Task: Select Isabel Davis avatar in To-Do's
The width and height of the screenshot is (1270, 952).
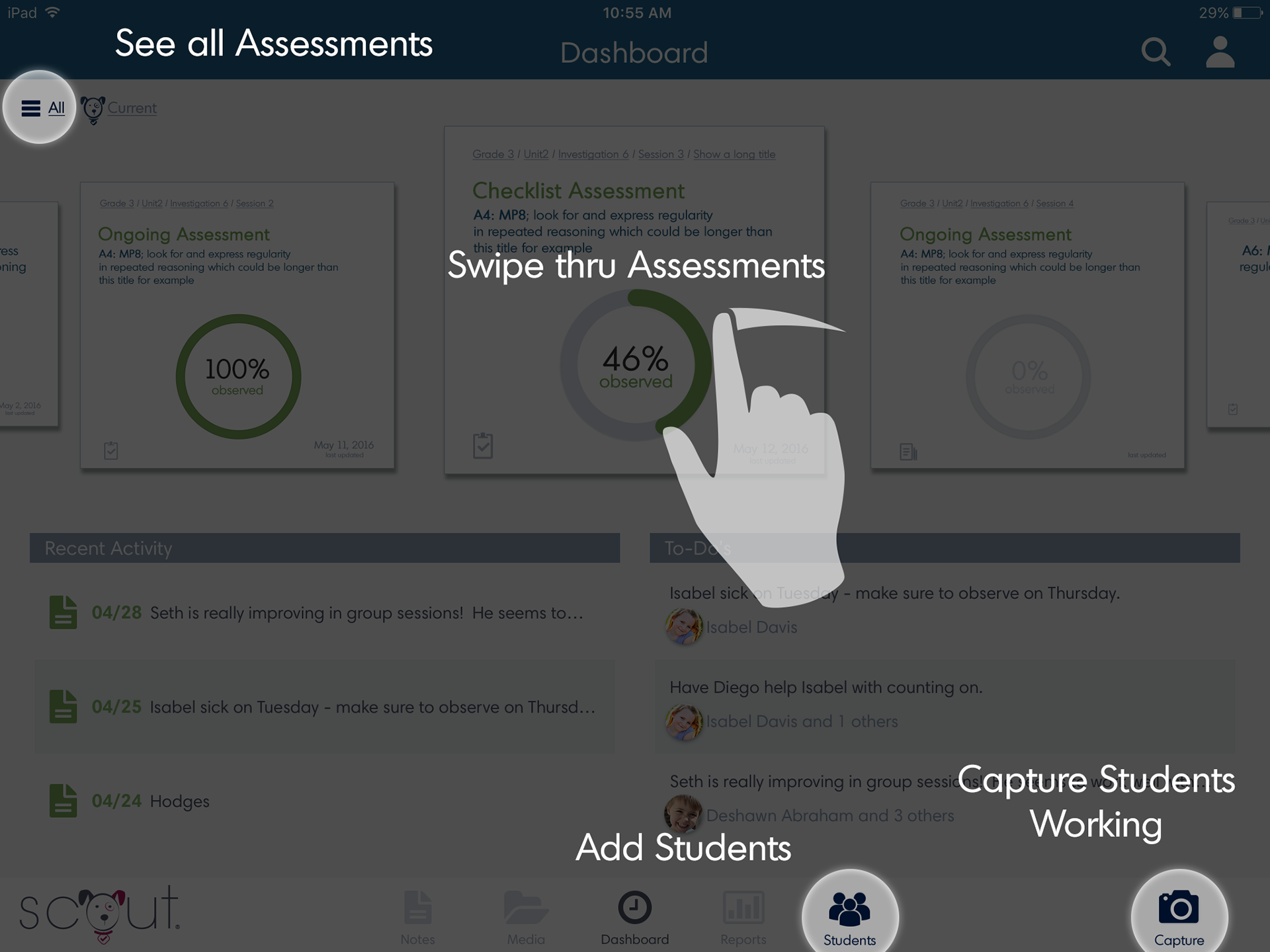Action: 683,627
